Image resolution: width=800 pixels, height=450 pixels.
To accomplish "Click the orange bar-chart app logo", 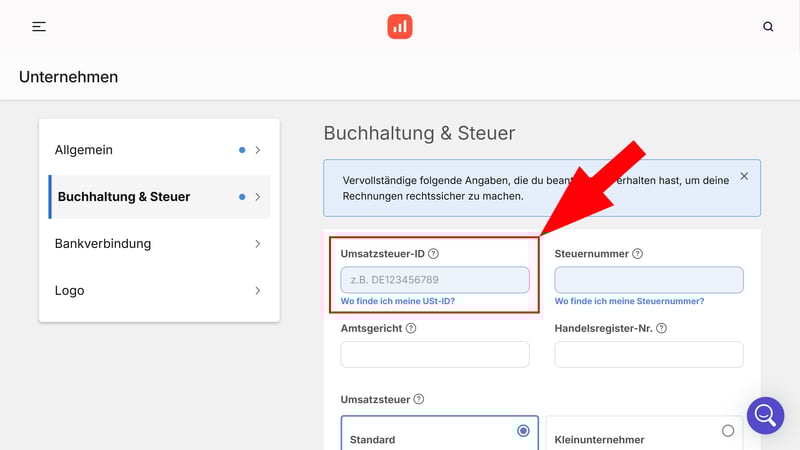I will [x=400, y=27].
